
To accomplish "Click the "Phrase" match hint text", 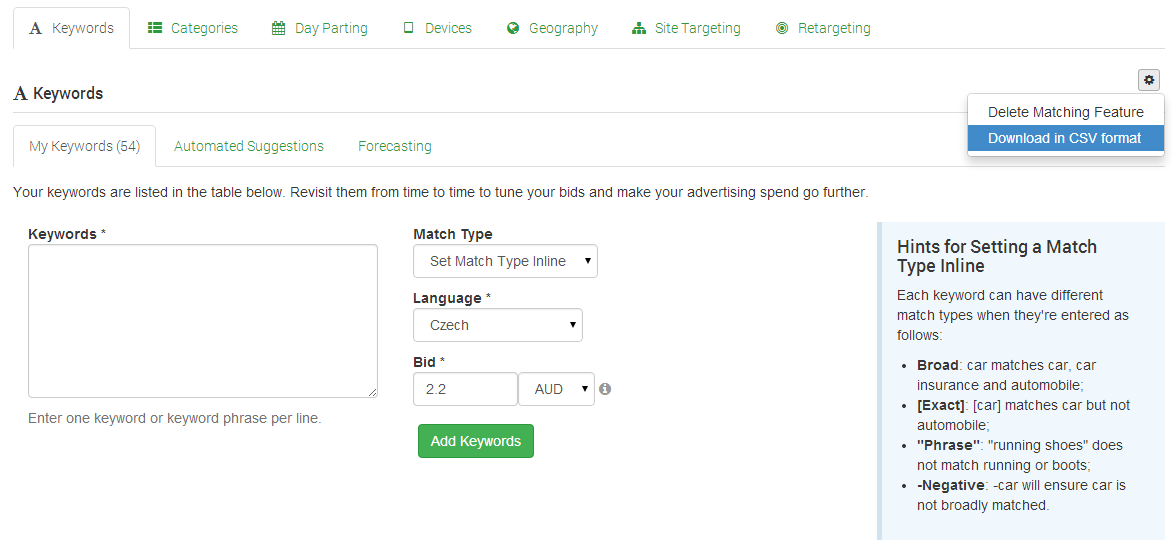I will pos(1020,455).
